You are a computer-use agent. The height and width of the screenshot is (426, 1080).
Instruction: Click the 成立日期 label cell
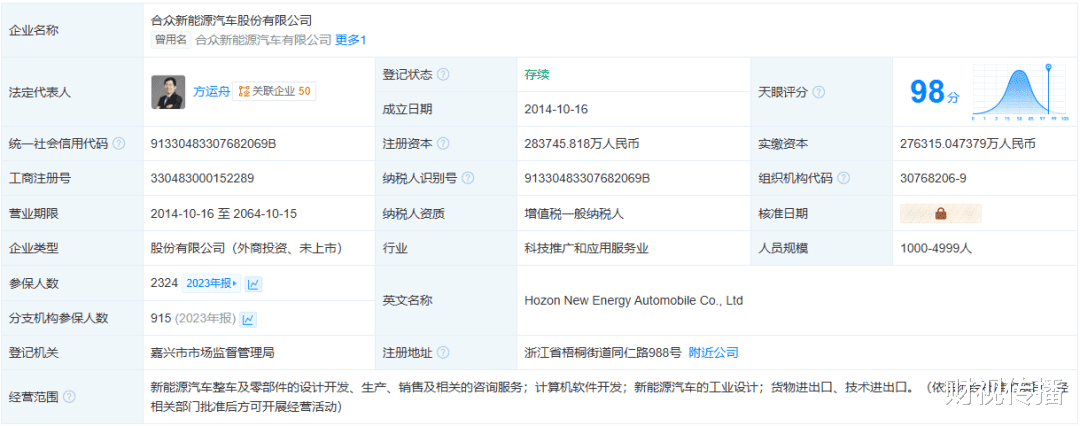(446, 109)
